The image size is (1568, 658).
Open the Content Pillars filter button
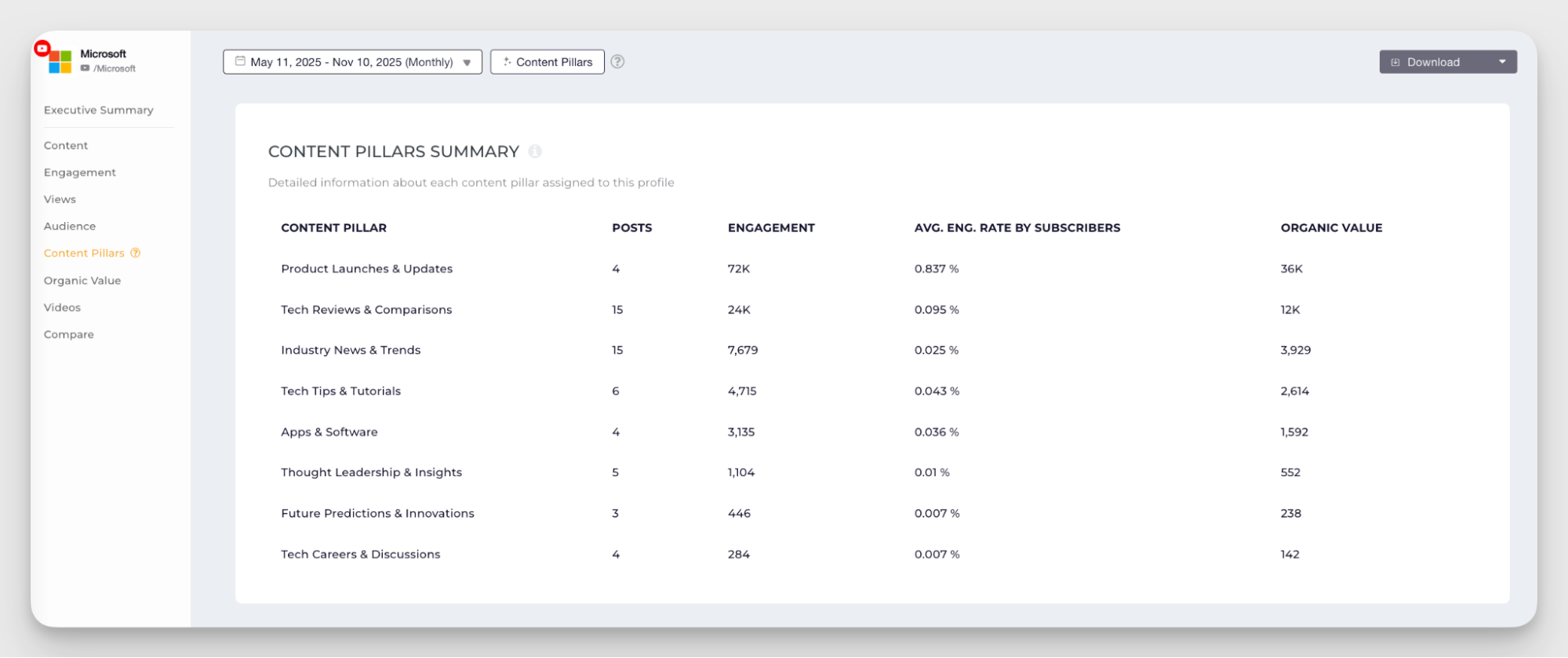pos(548,62)
